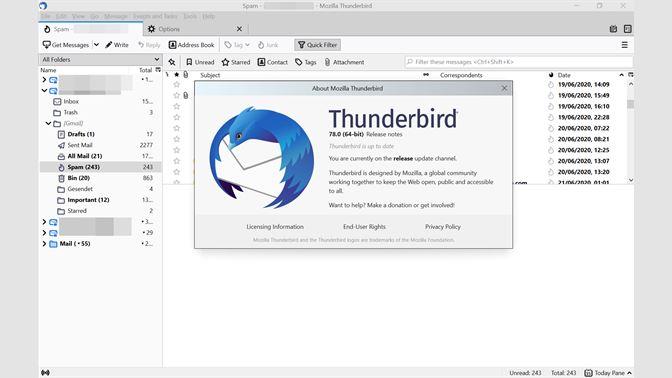
Task: Collapse the second mail account
Action: click(44, 90)
